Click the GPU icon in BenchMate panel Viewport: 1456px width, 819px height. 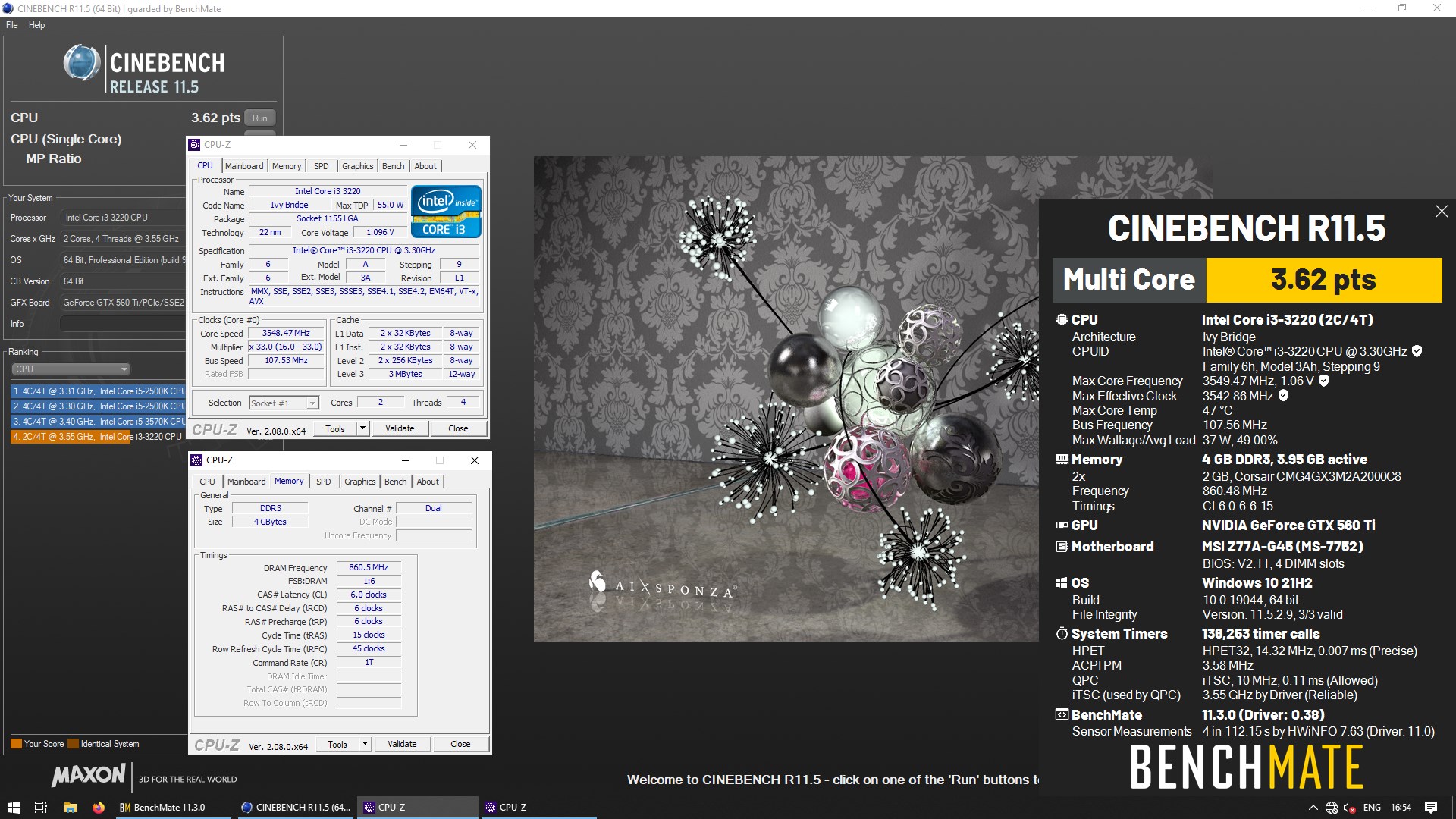pos(1062,526)
